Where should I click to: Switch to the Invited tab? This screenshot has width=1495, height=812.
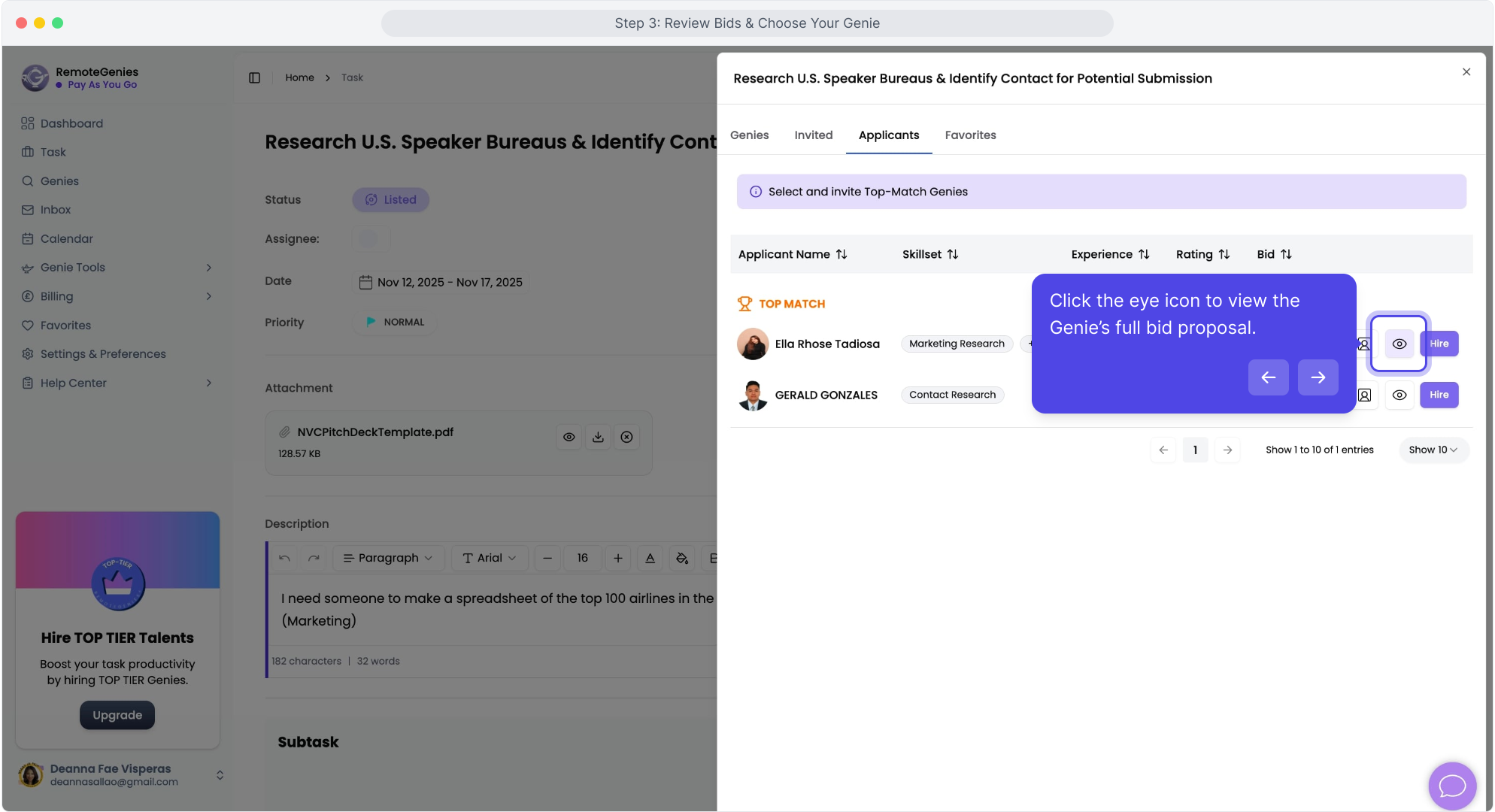click(x=813, y=135)
